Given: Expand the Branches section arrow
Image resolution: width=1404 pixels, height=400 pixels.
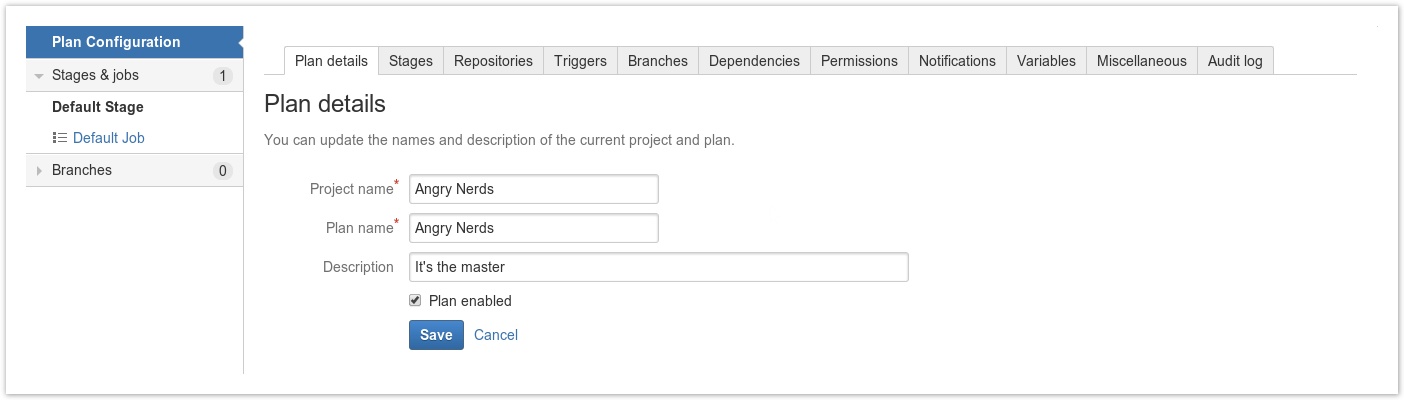Looking at the screenshot, I should pos(39,170).
